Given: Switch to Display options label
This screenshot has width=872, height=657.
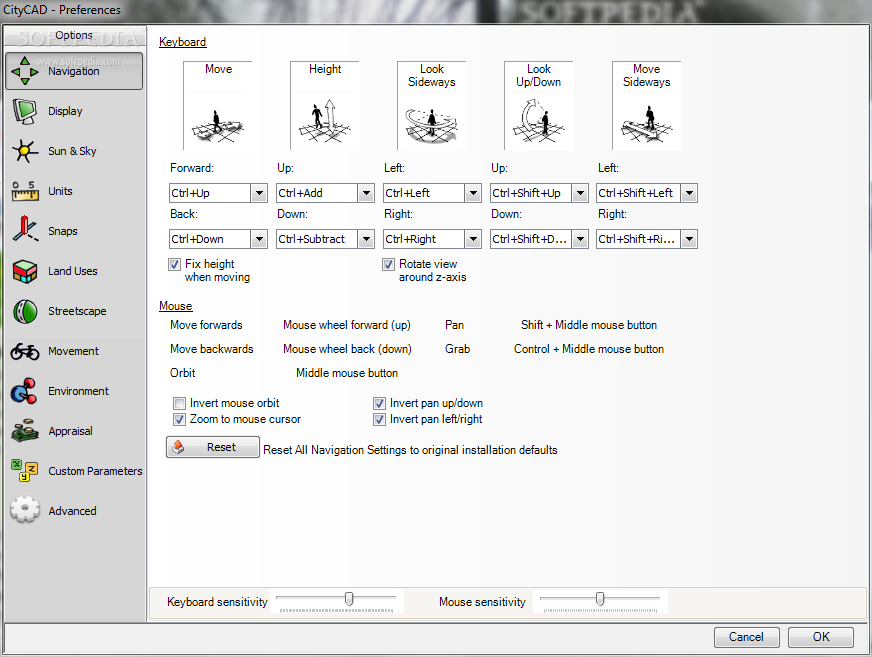Looking at the screenshot, I should click(65, 111).
